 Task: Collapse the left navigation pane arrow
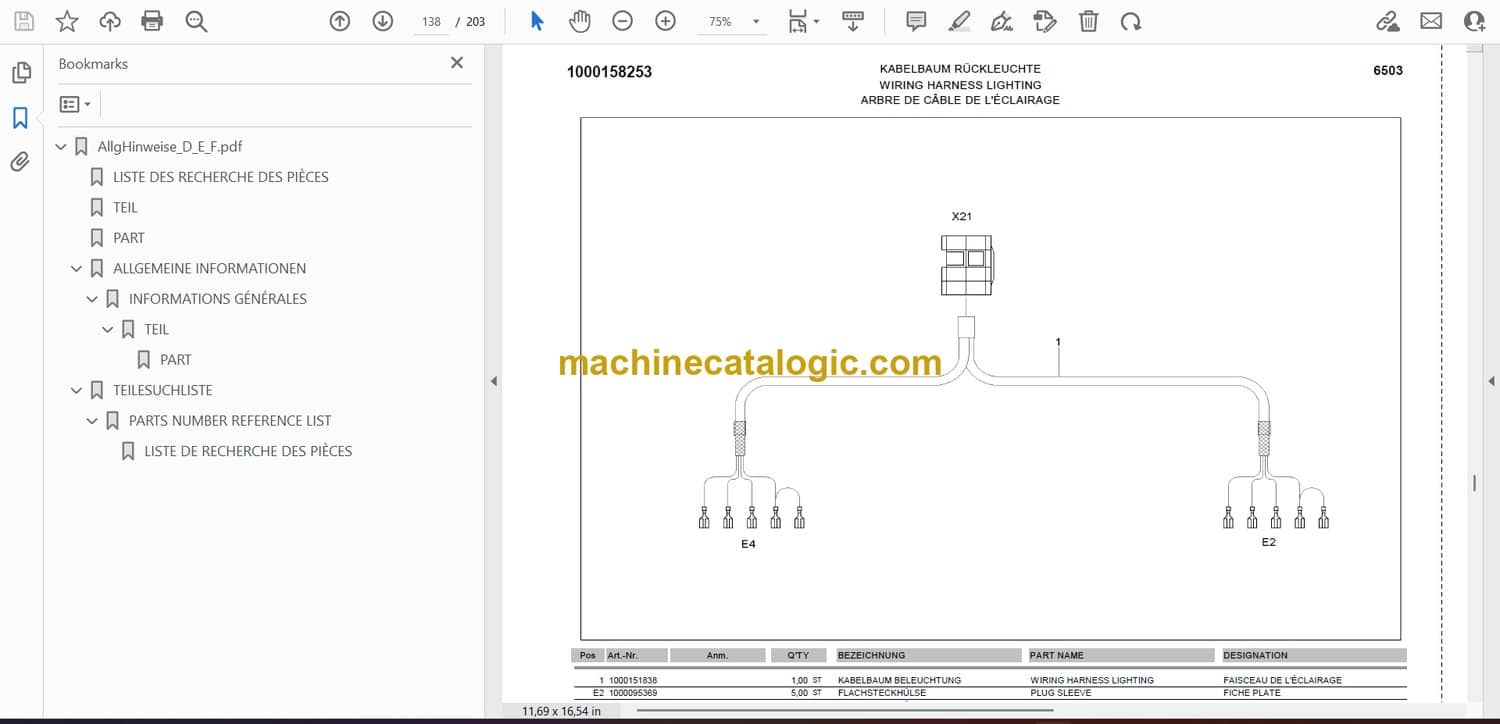click(x=492, y=381)
